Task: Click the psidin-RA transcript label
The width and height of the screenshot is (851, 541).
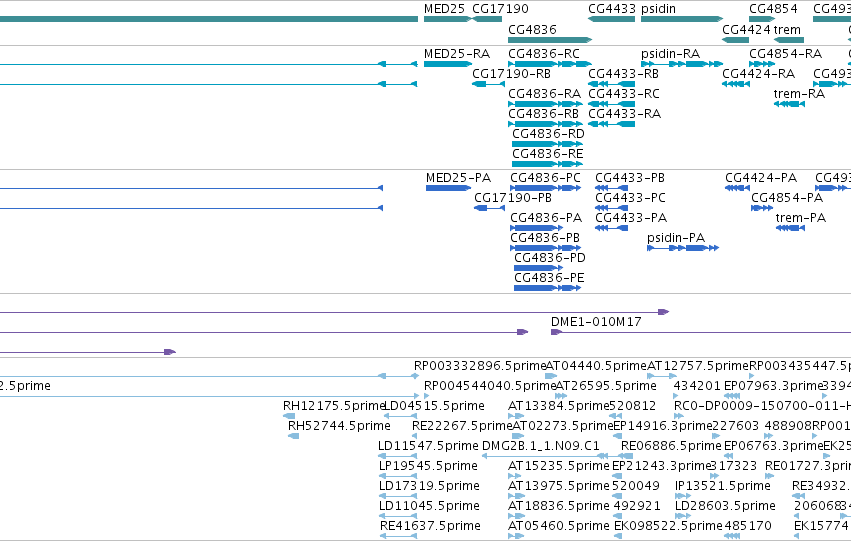Action: 670,54
